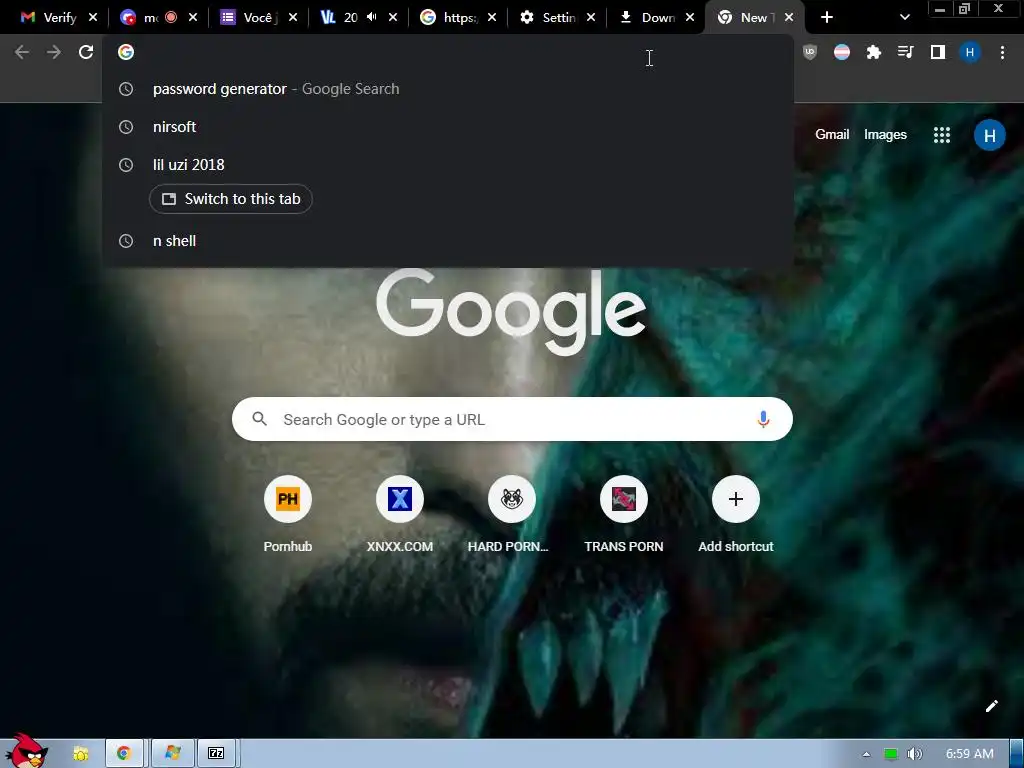Open Chrome from the taskbar

[123, 753]
